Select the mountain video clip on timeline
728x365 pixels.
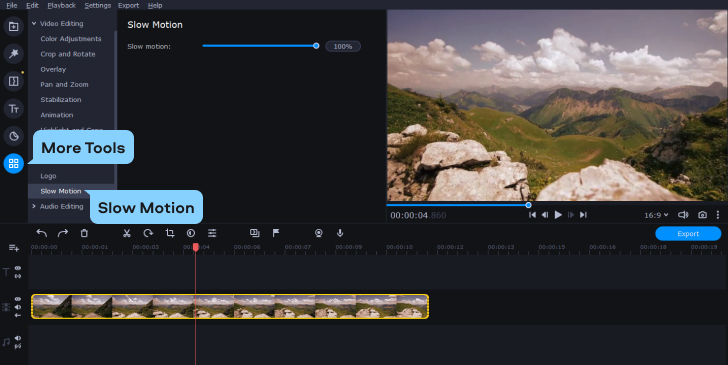click(x=230, y=306)
